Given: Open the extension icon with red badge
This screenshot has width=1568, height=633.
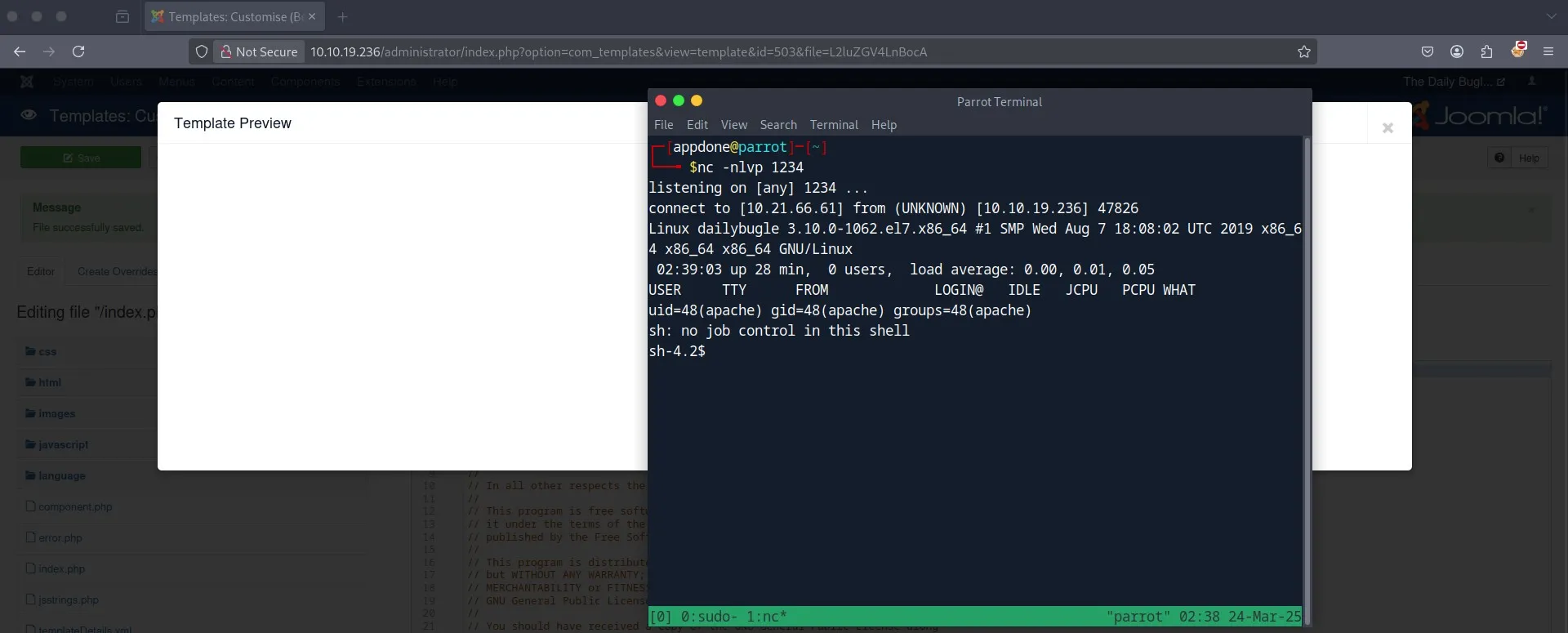Looking at the screenshot, I should tap(1518, 50).
